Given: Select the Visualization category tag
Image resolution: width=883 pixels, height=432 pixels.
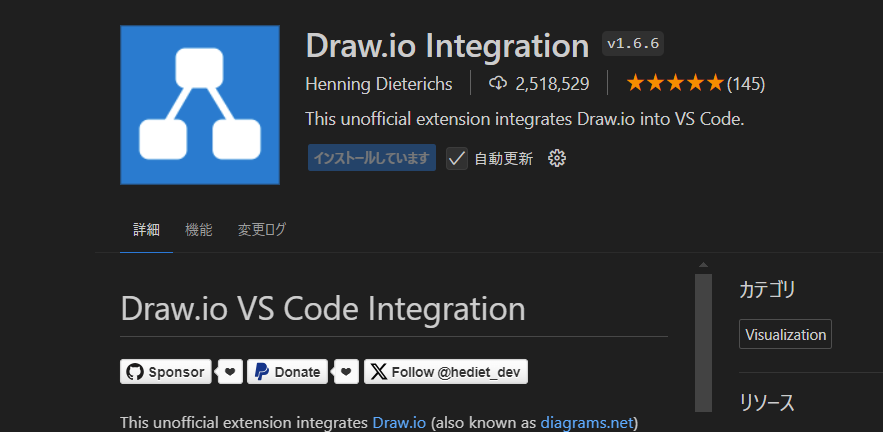Looking at the screenshot, I should pyautogui.click(x=786, y=335).
